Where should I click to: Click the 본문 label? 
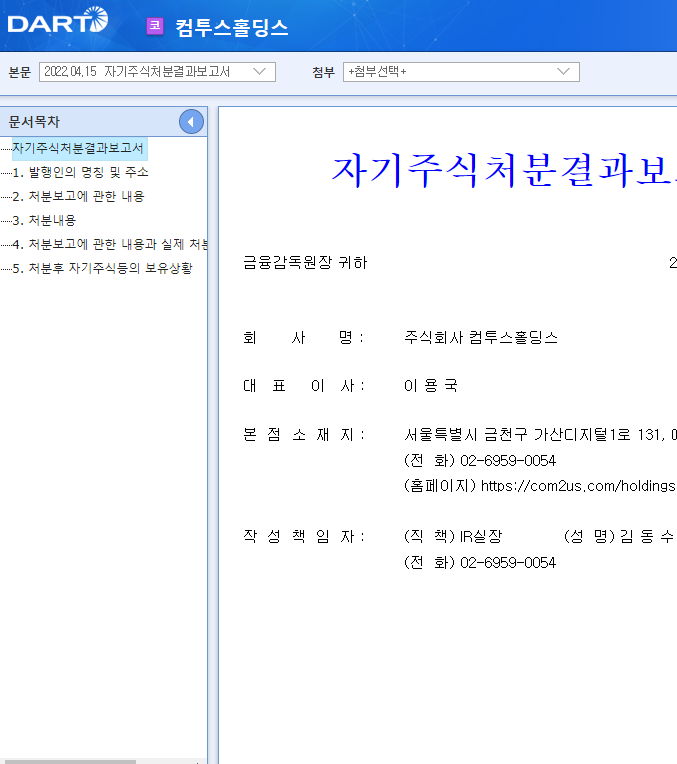click(x=20, y=73)
